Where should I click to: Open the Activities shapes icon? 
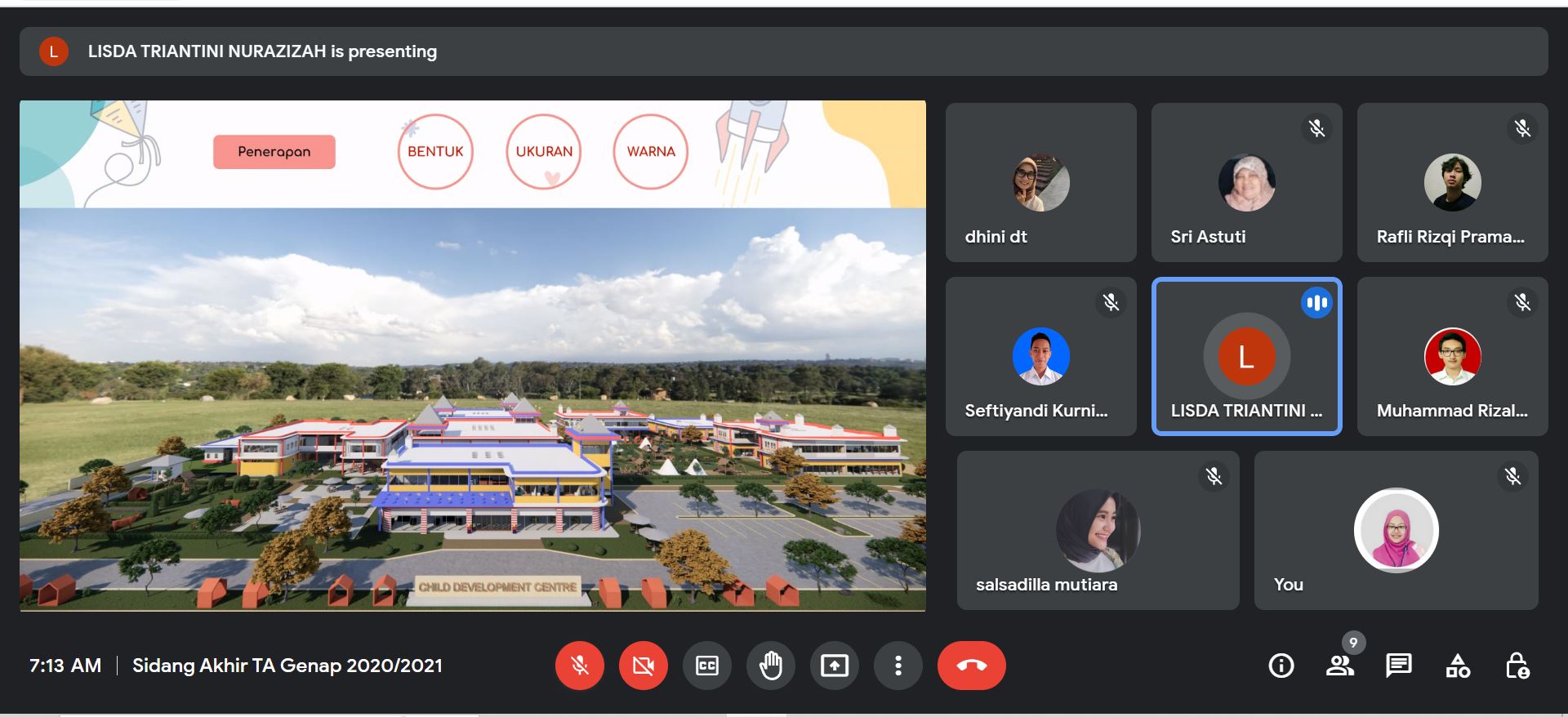coord(1458,666)
